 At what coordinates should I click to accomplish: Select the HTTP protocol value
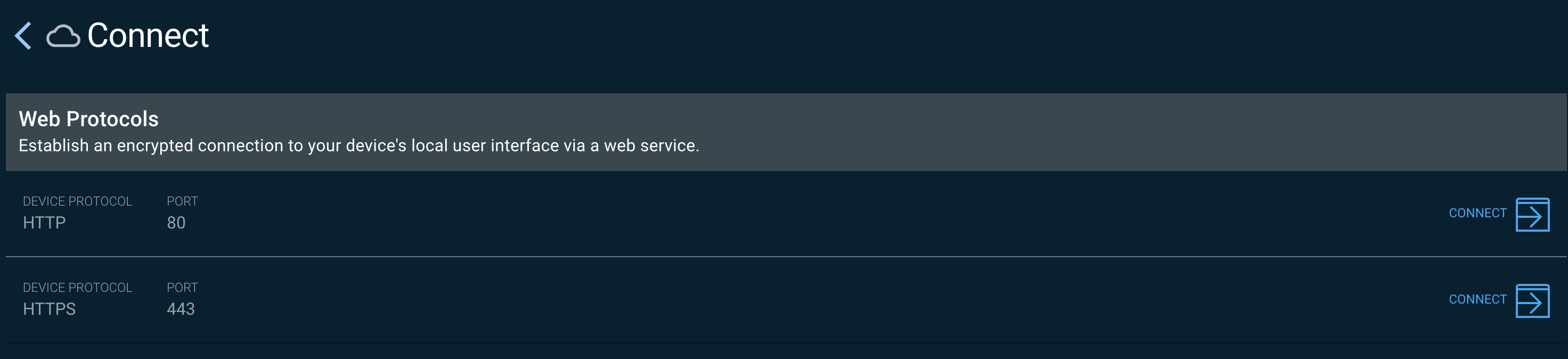(44, 223)
